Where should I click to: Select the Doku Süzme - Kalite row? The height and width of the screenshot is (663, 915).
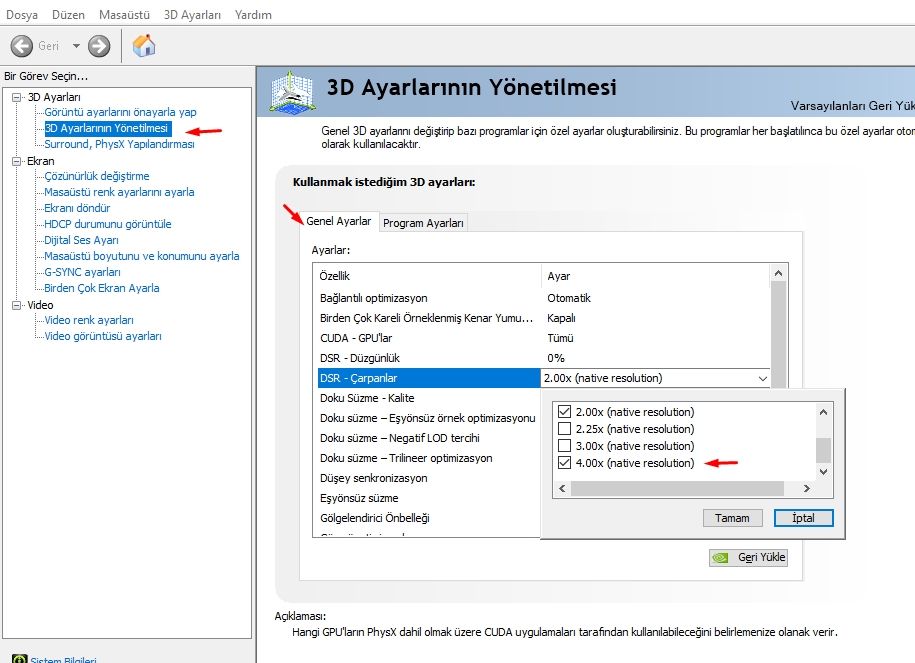(x=429, y=398)
